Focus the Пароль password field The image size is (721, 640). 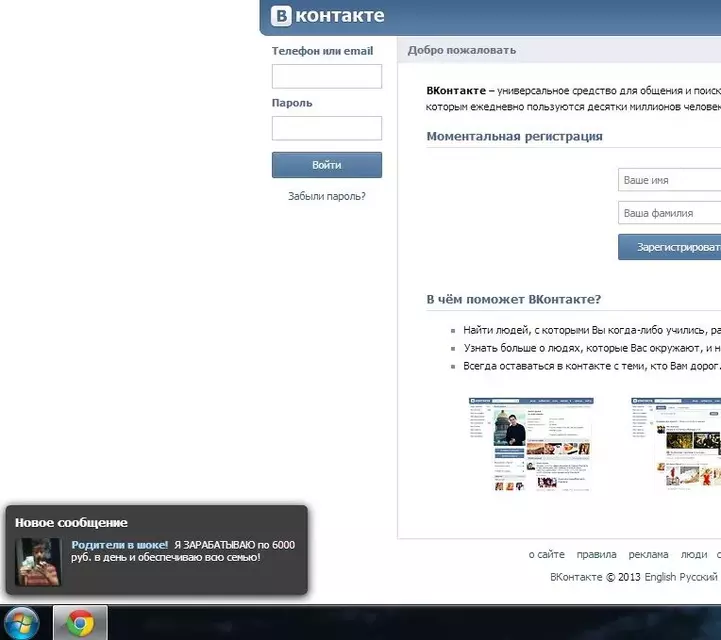click(326, 128)
